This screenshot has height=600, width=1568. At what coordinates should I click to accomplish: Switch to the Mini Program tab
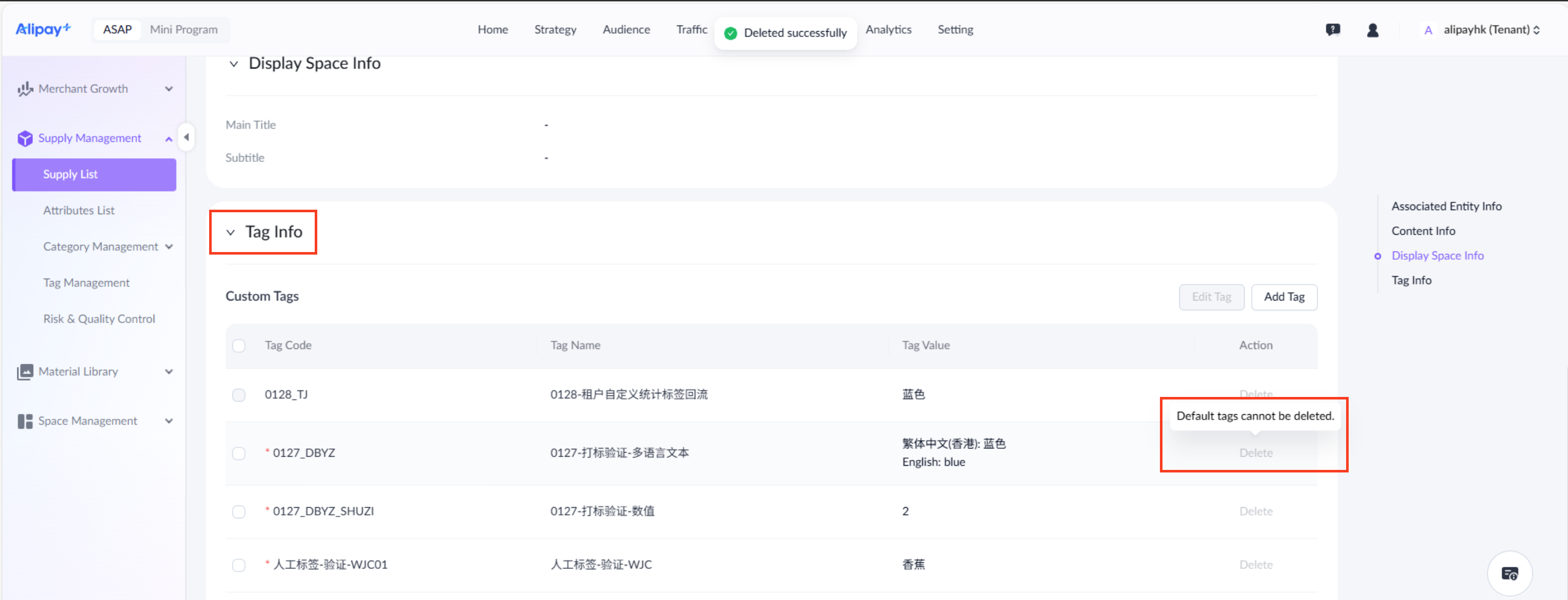pyautogui.click(x=184, y=29)
